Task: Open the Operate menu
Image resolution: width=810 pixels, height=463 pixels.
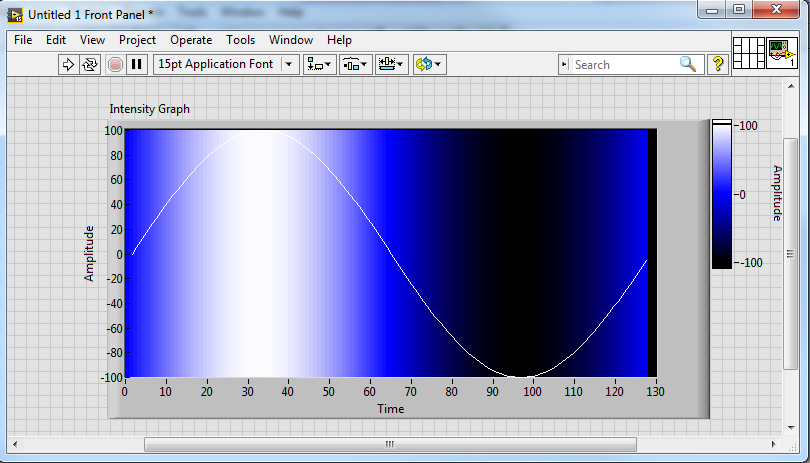Action: click(x=191, y=40)
